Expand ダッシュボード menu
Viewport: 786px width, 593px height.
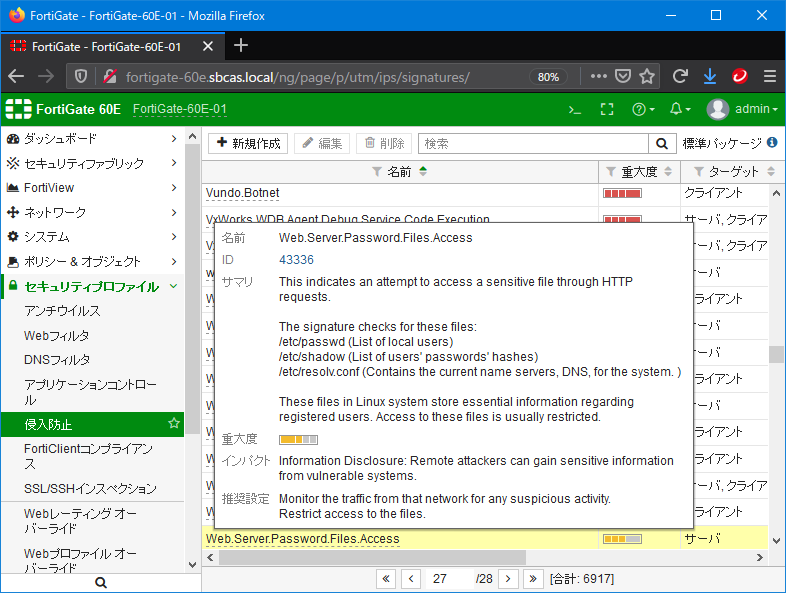point(92,139)
